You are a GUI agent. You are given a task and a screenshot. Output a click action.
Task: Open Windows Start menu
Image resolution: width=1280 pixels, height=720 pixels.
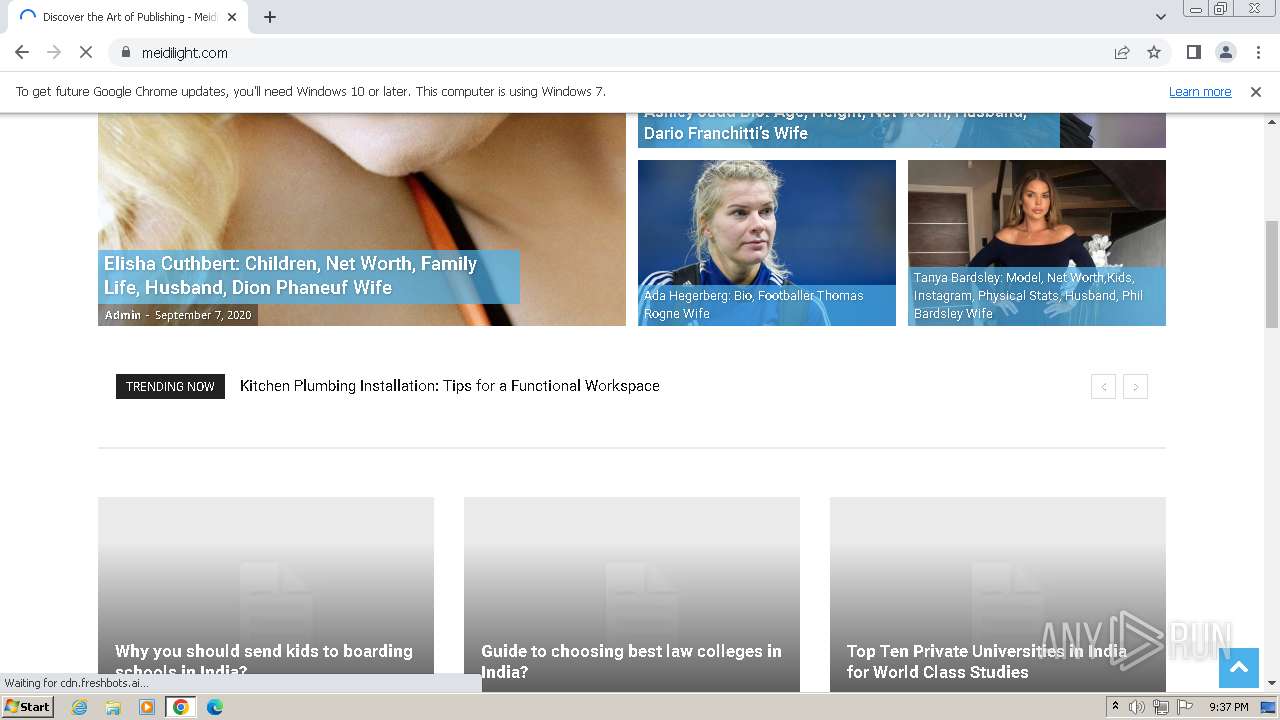click(28, 706)
